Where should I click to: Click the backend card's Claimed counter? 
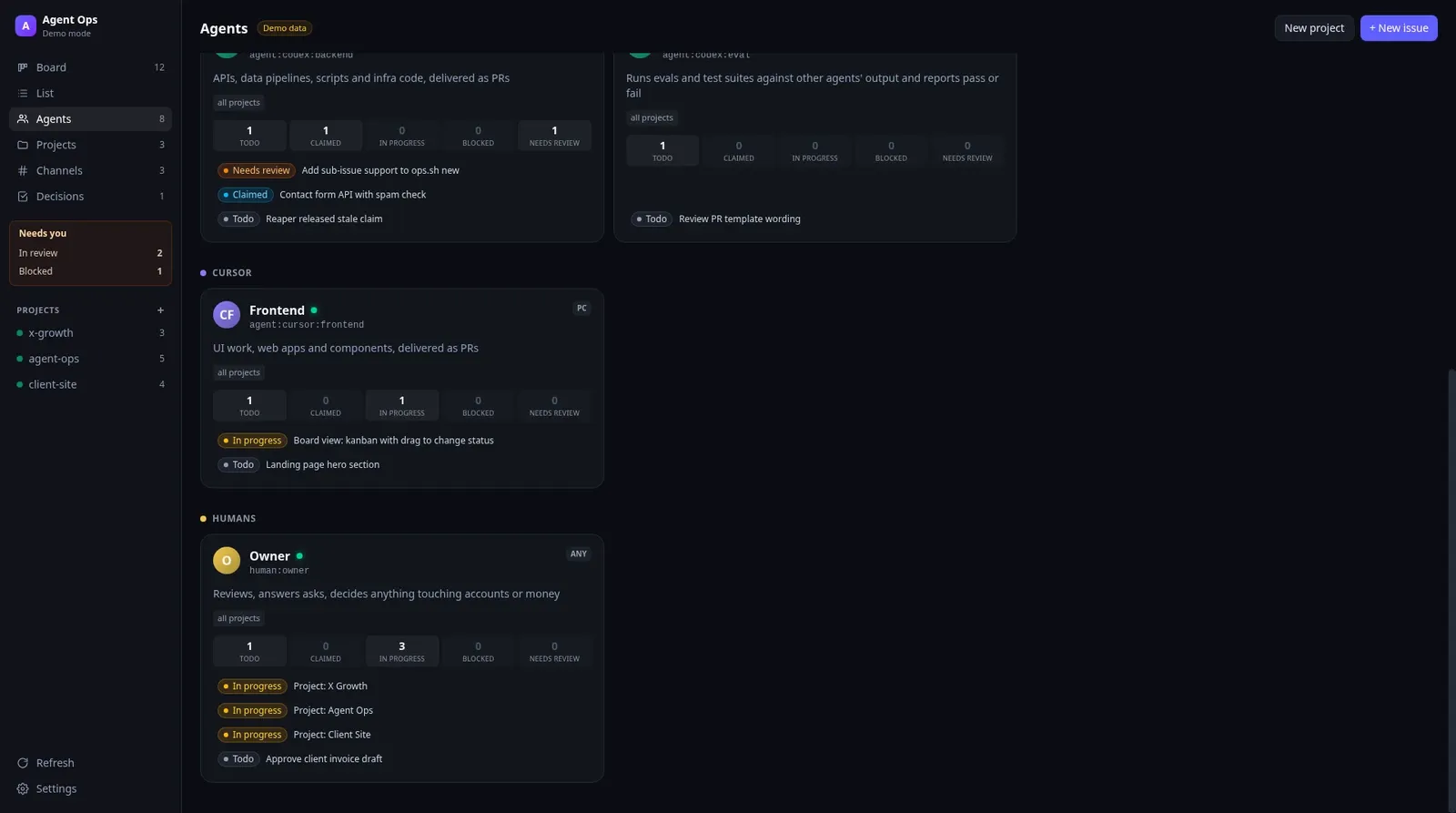[x=326, y=136]
